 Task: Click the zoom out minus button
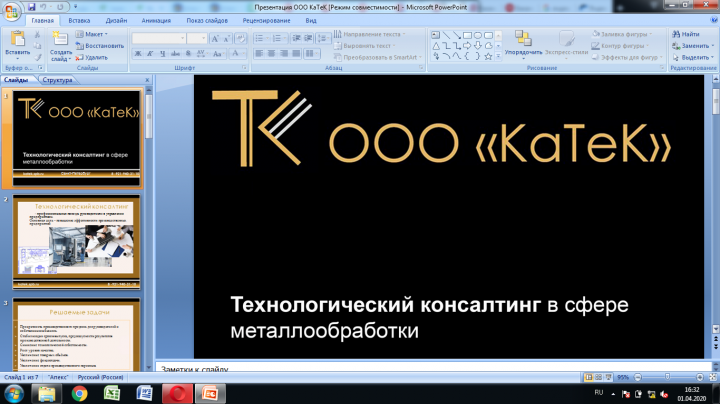(x=637, y=377)
